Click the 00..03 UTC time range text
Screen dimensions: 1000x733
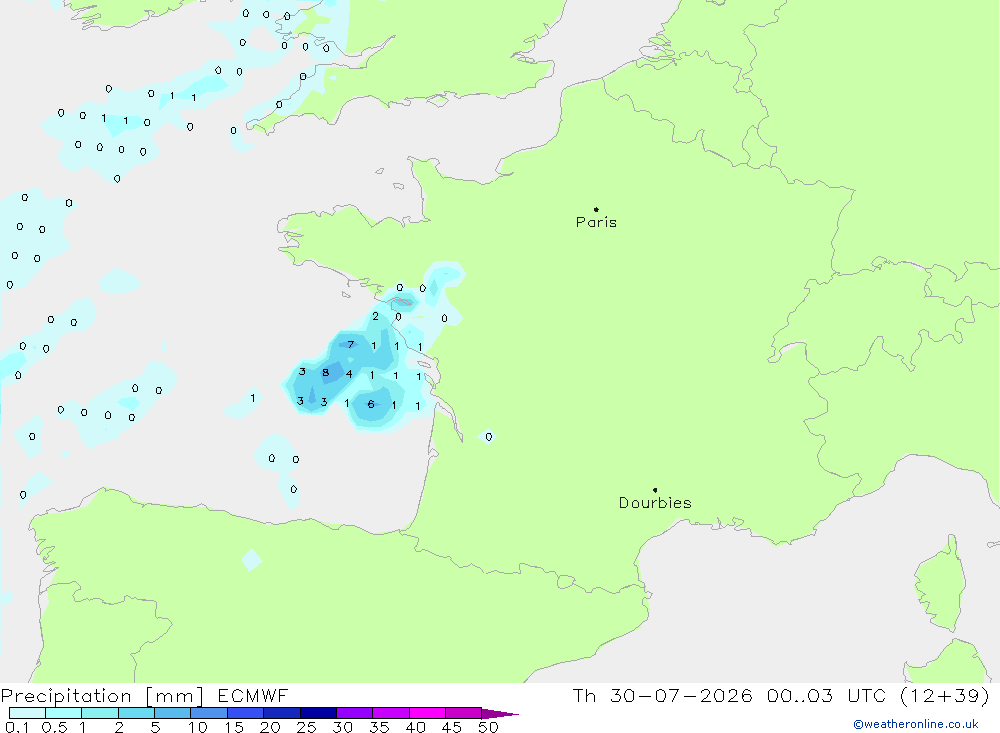point(827,695)
